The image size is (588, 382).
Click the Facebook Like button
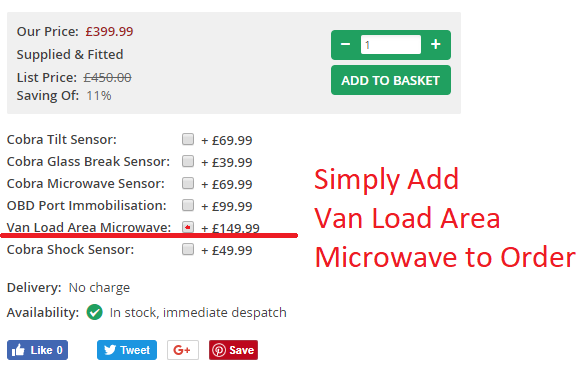coord(38,350)
